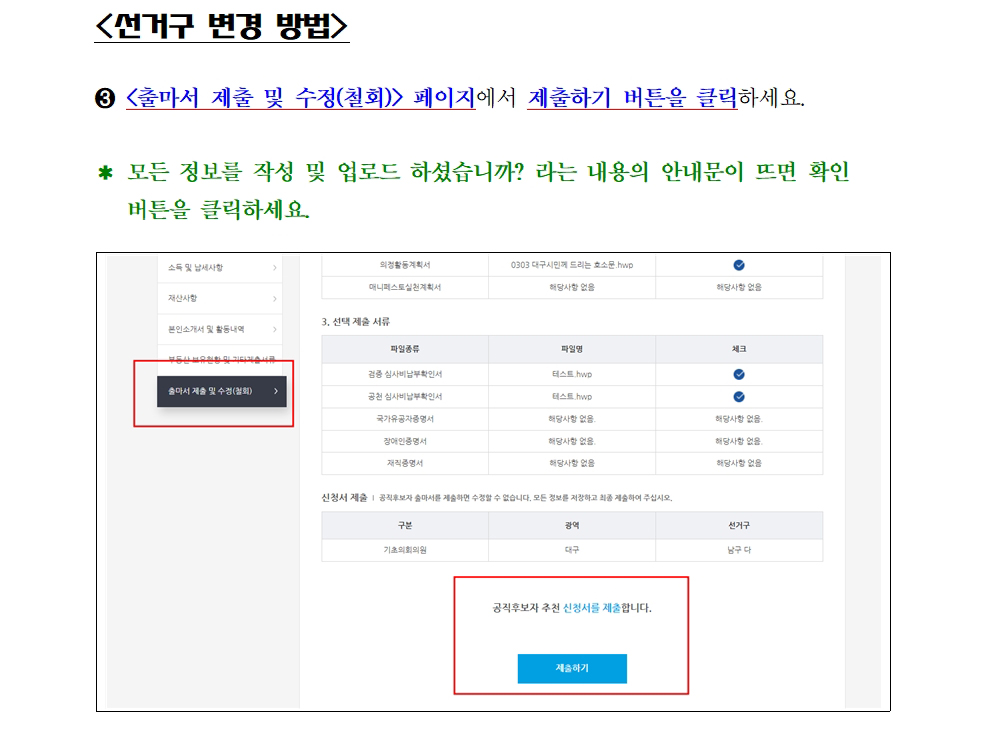Click the 기초의회의원 구분 cell
This screenshot has width=992, height=731.
[405, 550]
